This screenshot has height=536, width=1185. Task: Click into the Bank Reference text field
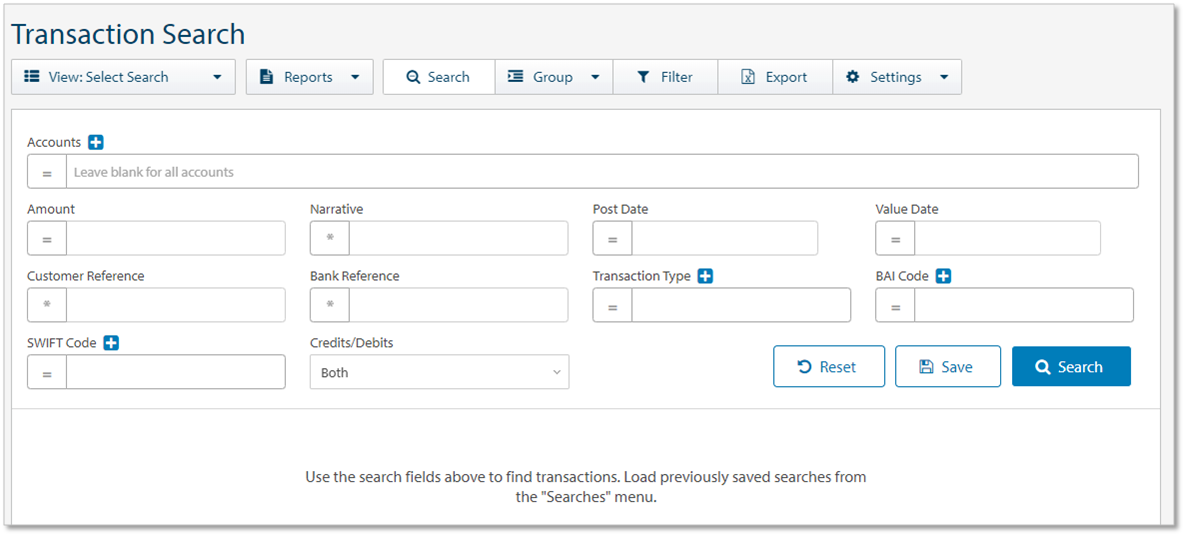tap(458, 305)
